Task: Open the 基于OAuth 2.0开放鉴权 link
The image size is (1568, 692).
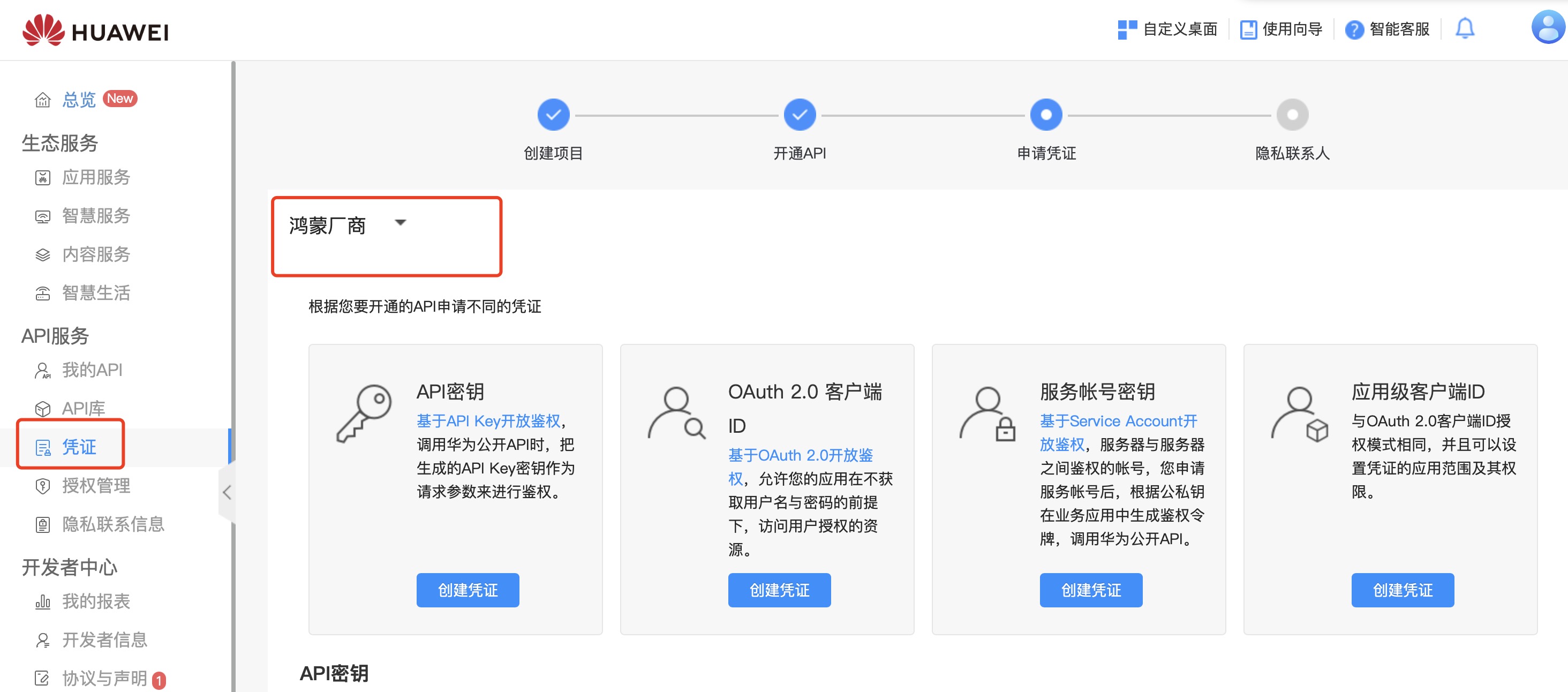Action: pos(801,467)
